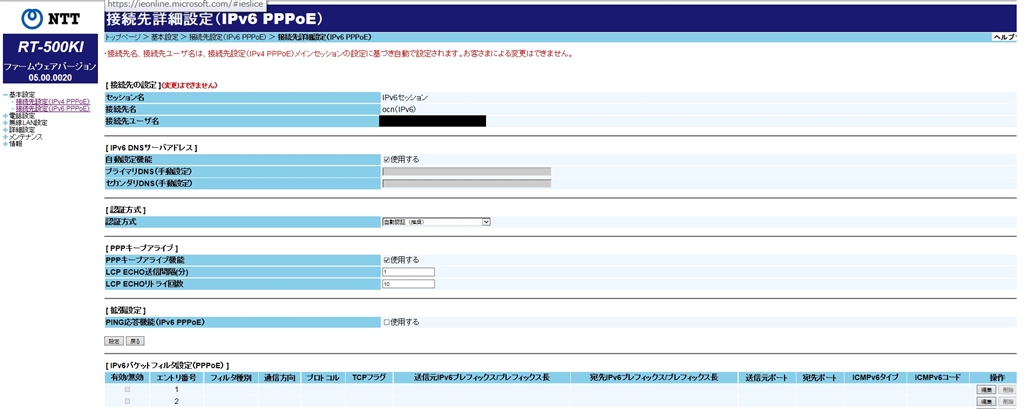Click the 基本設定 tree label
This screenshot has height=409, width=1024.
[22, 95]
